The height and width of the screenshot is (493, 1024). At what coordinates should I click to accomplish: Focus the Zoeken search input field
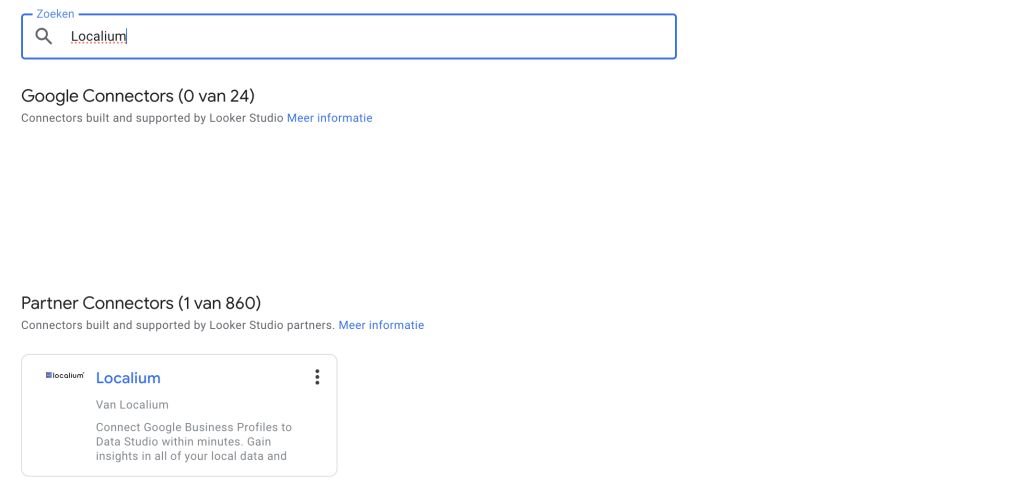pyautogui.click(x=349, y=37)
